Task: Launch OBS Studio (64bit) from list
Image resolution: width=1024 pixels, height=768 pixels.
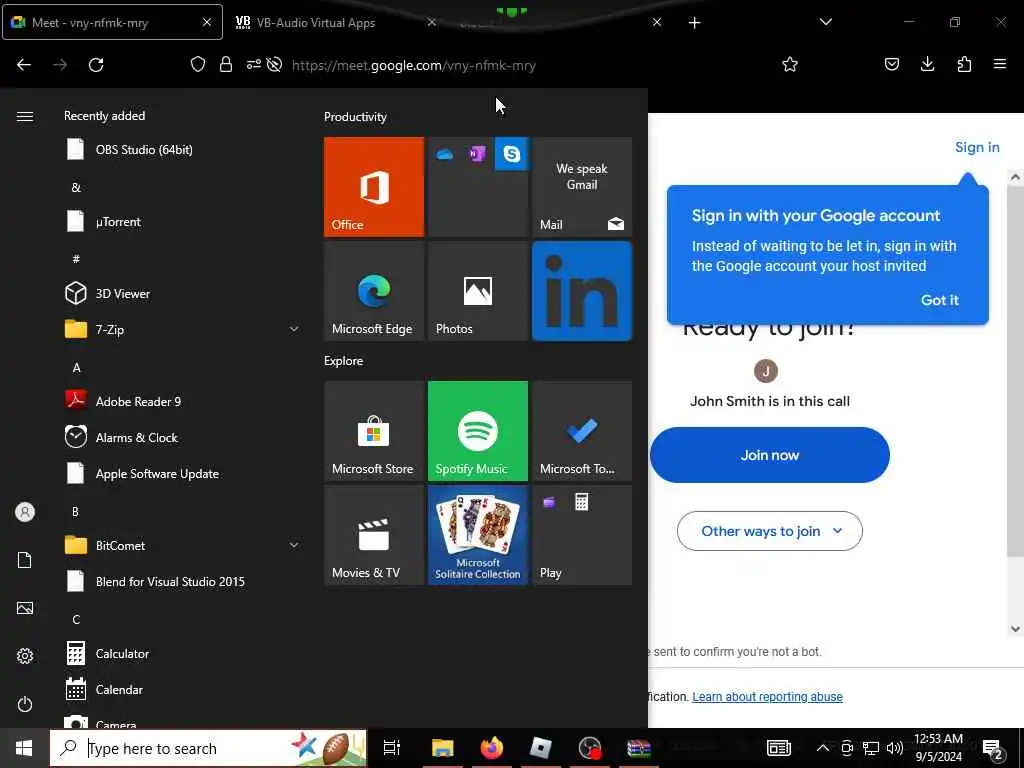Action: [181, 150]
